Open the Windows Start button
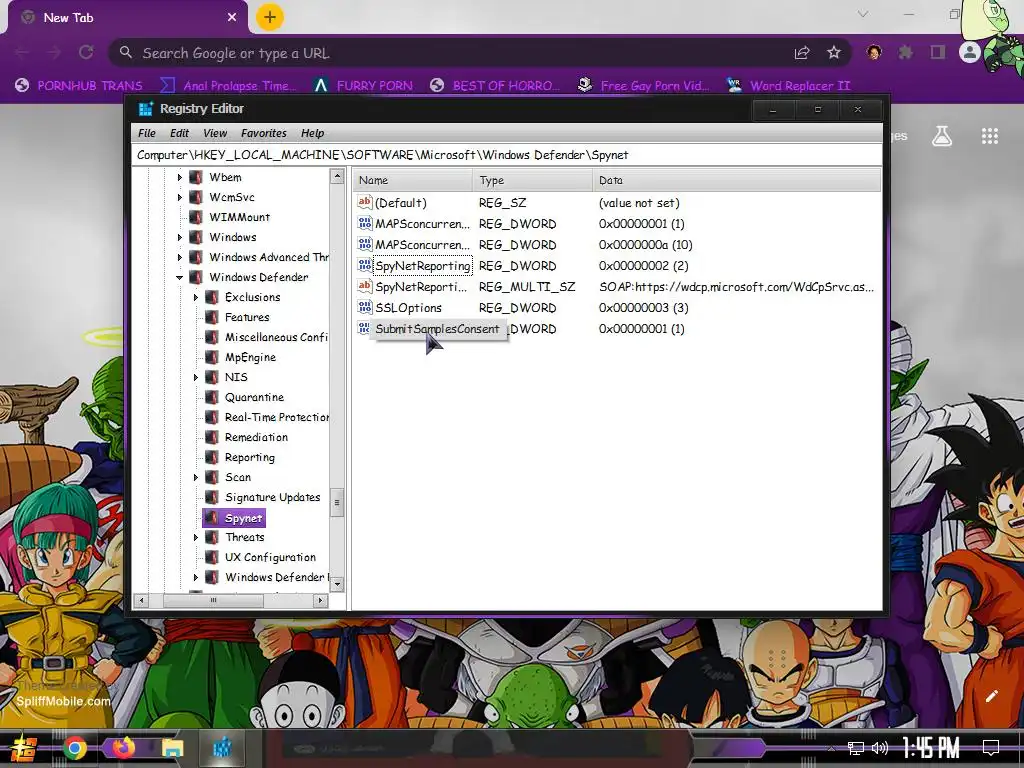The height and width of the screenshot is (768, 1024). tap(23, 748)
